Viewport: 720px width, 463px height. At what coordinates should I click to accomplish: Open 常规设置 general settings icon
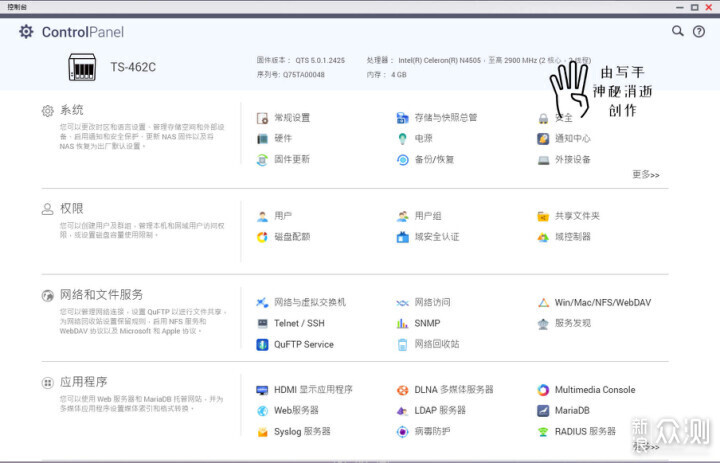pyautogui.click(x=262, y=118)
